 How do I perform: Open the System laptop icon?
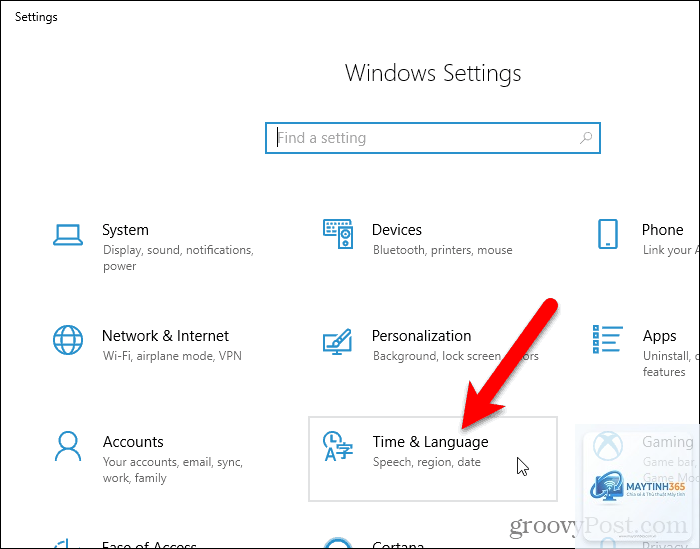(68, 235)
